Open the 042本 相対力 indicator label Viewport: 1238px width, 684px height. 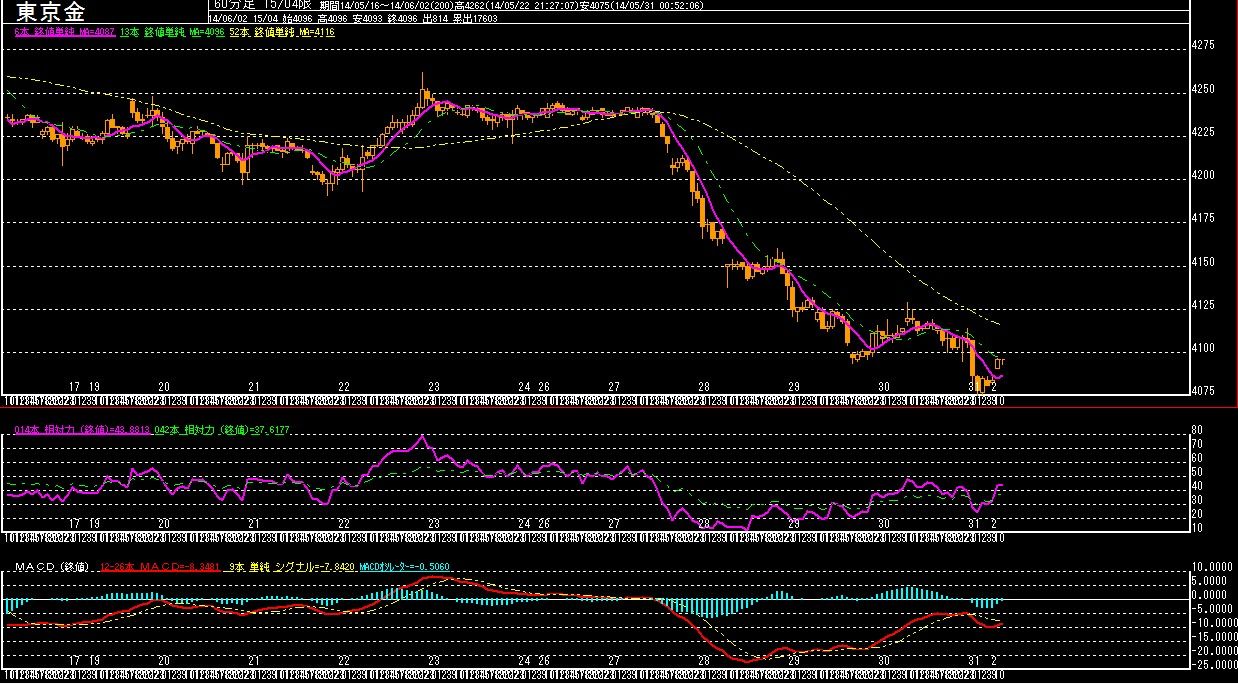(220, 430)
